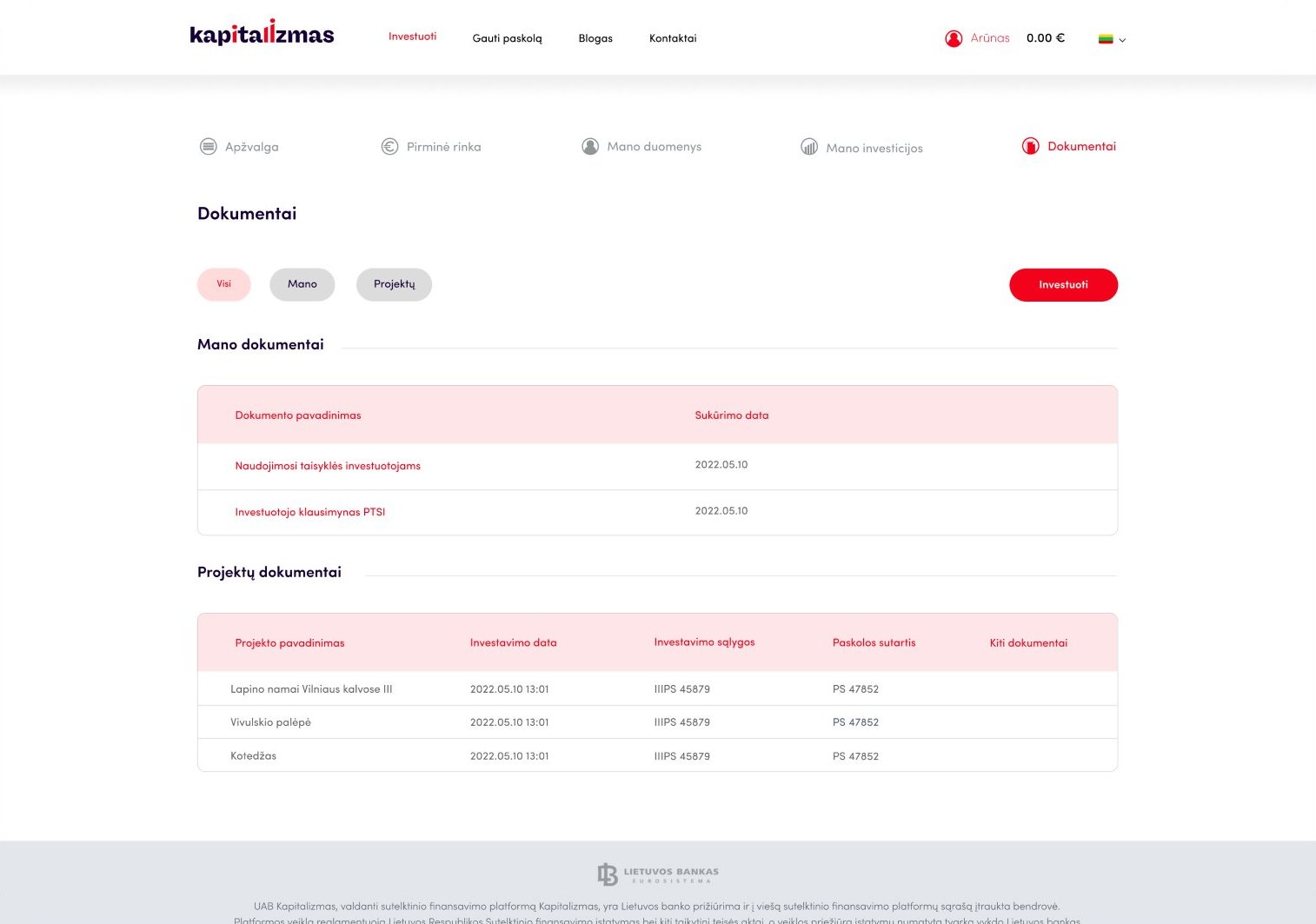1316x924 pixels.
Task: Click the Apžvalga overview icon
Action: coord(209,147)
